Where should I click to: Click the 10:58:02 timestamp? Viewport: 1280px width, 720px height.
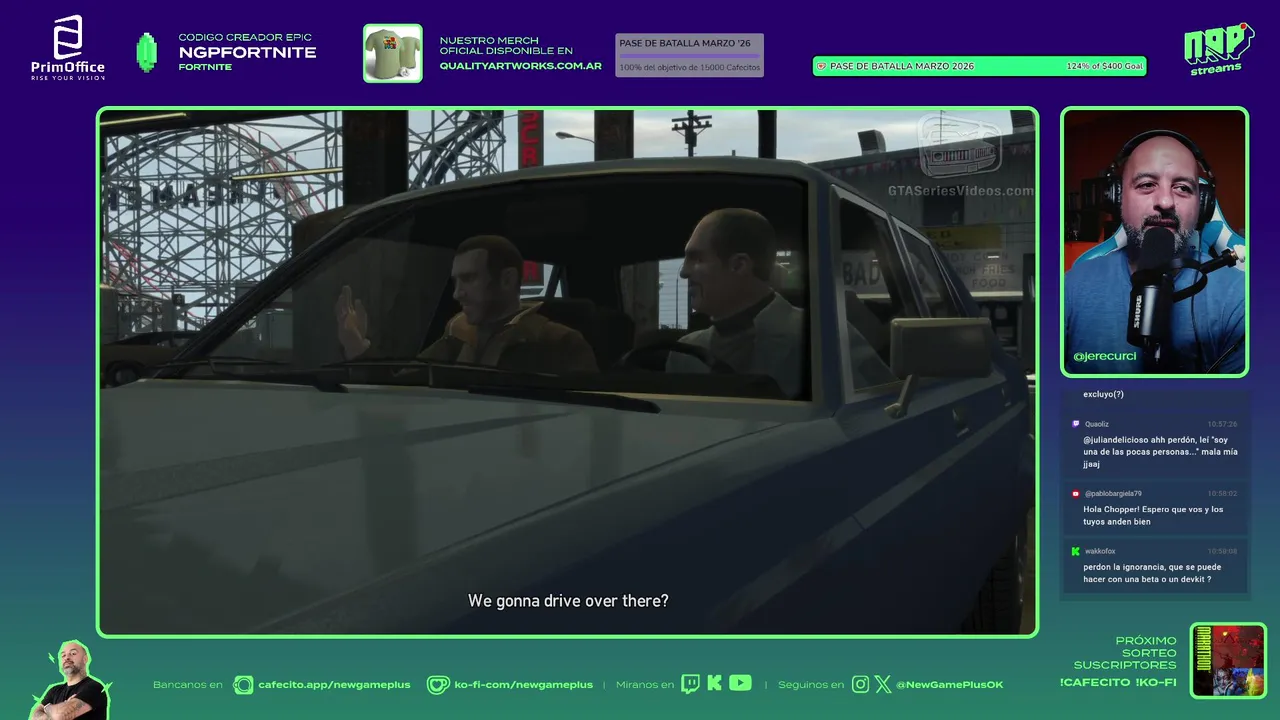[1222, 493]
